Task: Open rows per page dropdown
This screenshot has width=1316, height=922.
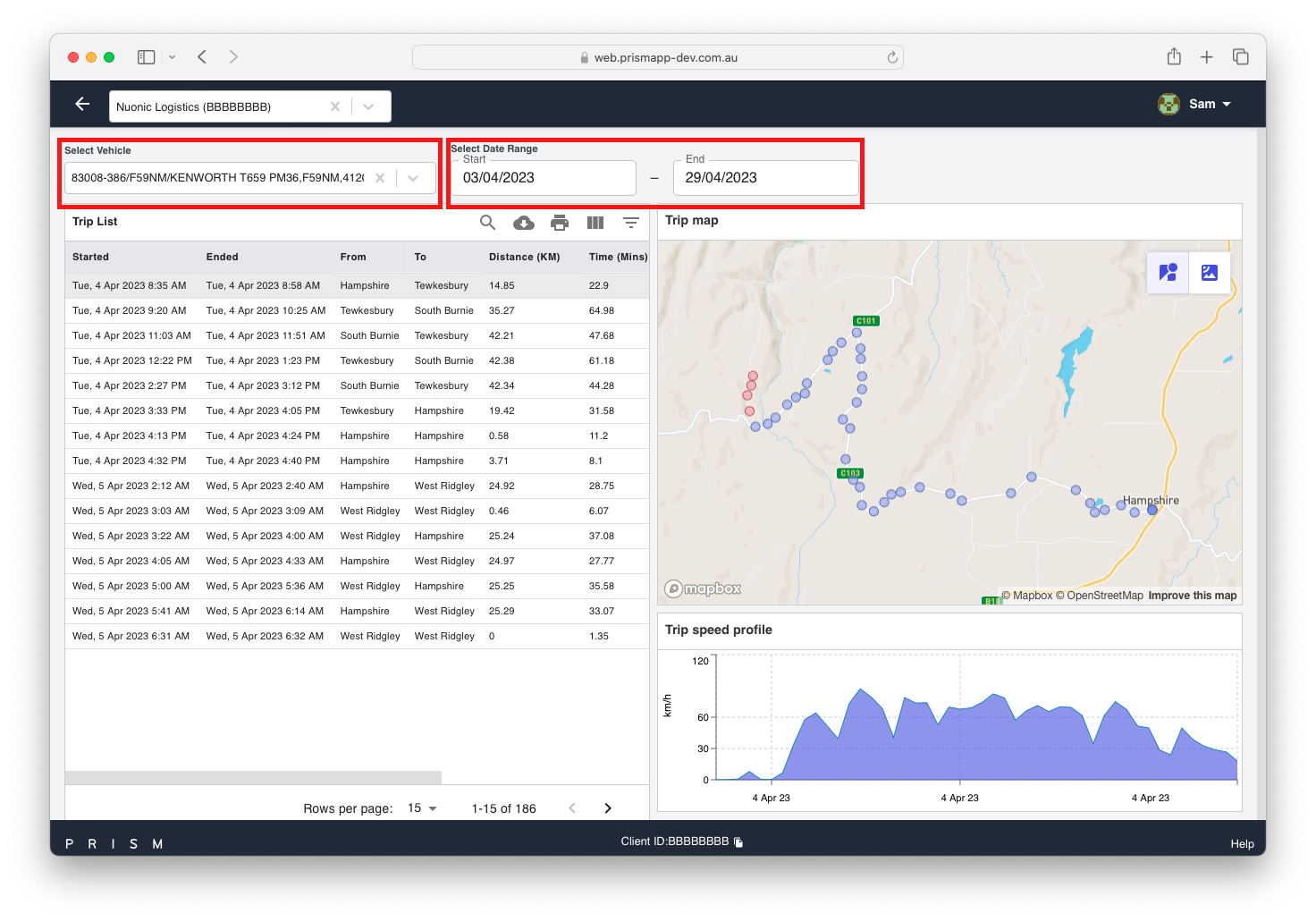Action: coord(422,808)
